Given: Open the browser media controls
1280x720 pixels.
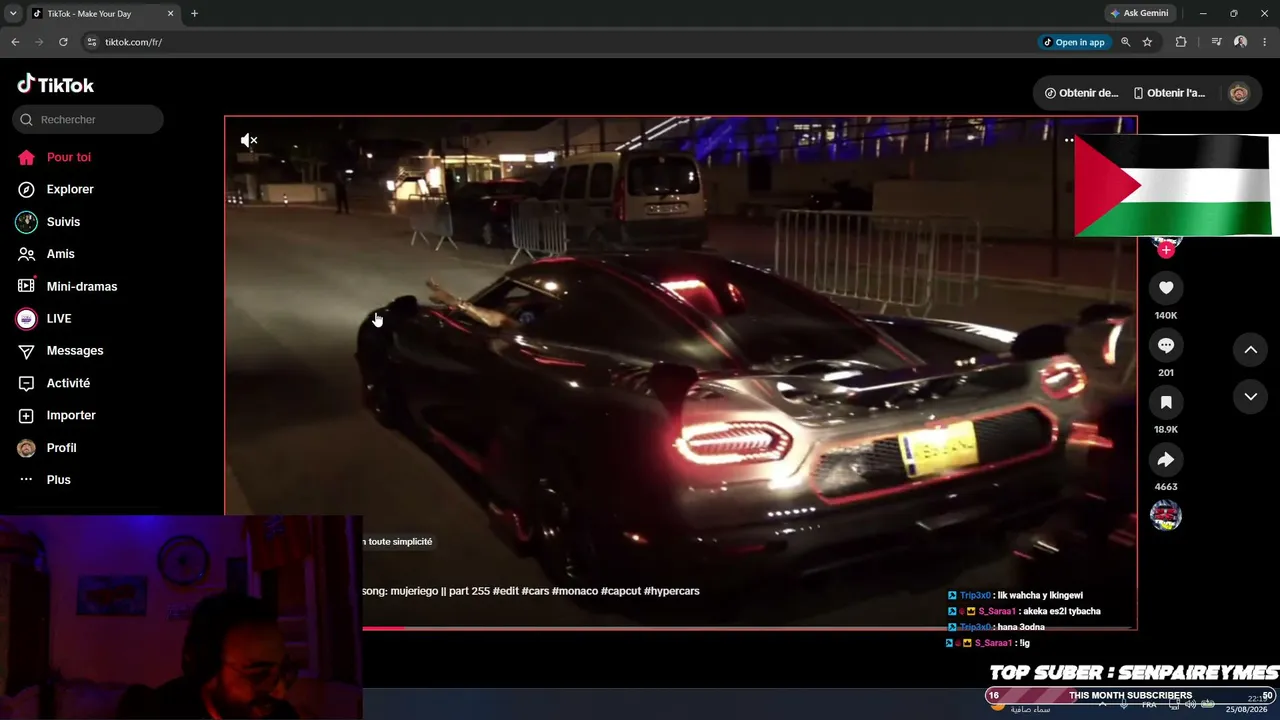Looking at the screenshot, I should click(x=1216, y=42).
